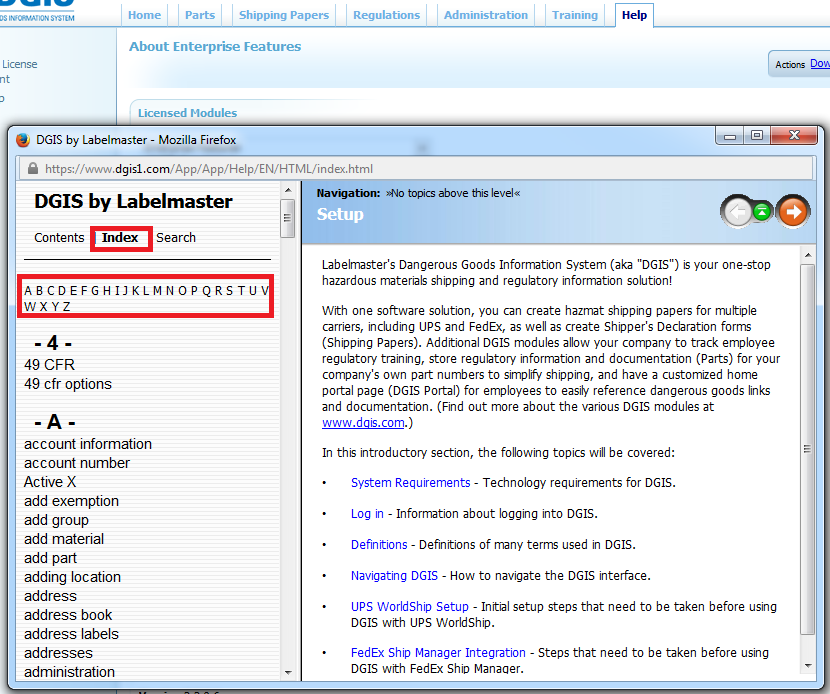
Task: Click the index panel scroll down arrow
Action: 288,673
